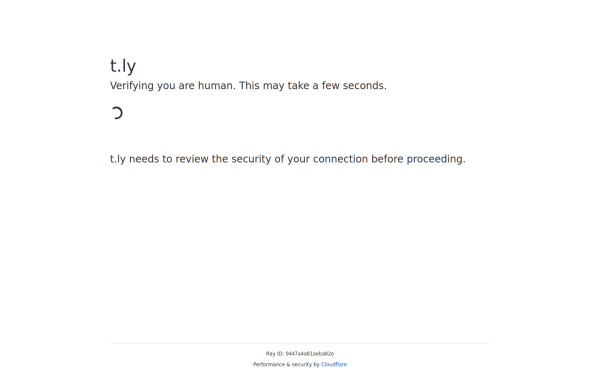Click the word 'Performance' in the footer

pyautogui.click(x=269, y=364)
